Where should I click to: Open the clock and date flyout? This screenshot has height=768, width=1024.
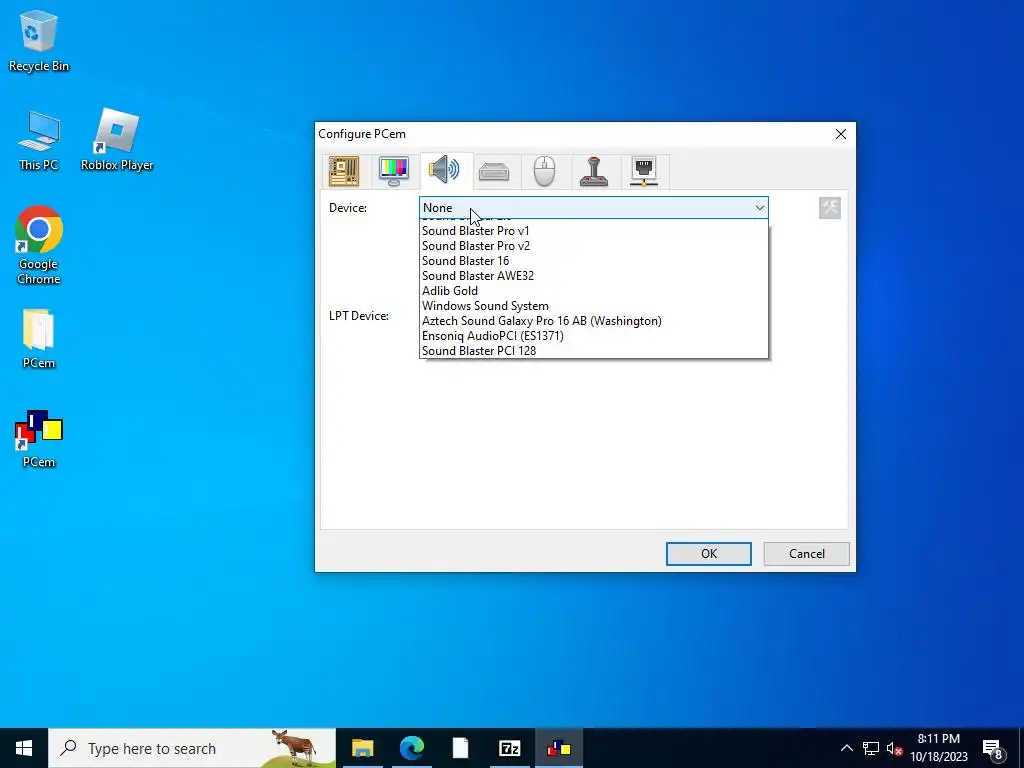938,748
